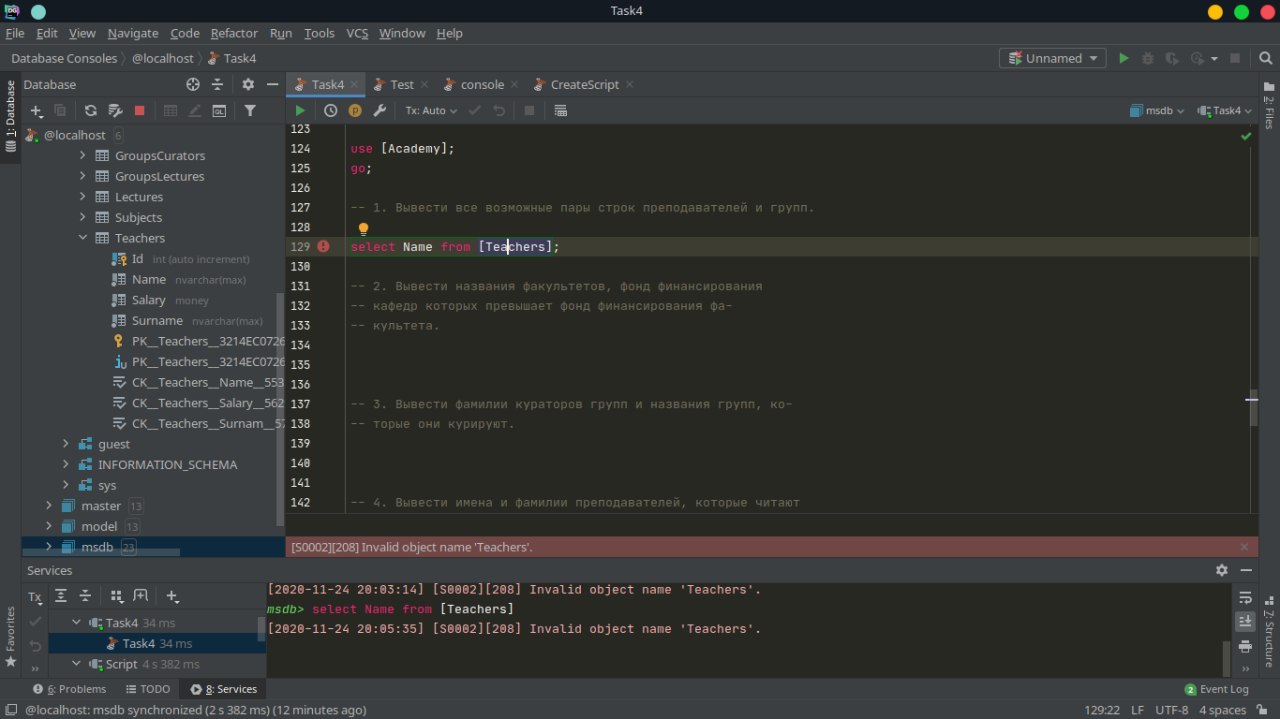Click the red Disconnect square in the Database panel
1280x719 pixels.
[x=140, y=111]
